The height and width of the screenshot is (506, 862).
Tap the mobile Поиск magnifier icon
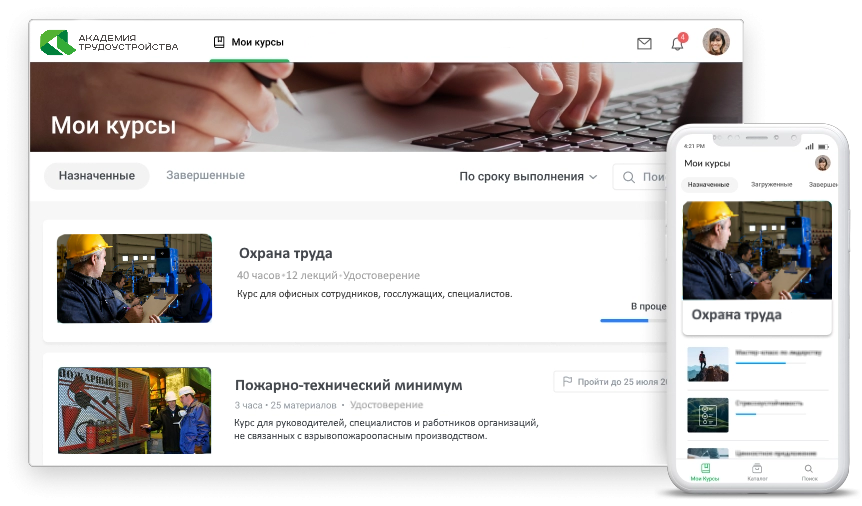(x=808, y=472)
